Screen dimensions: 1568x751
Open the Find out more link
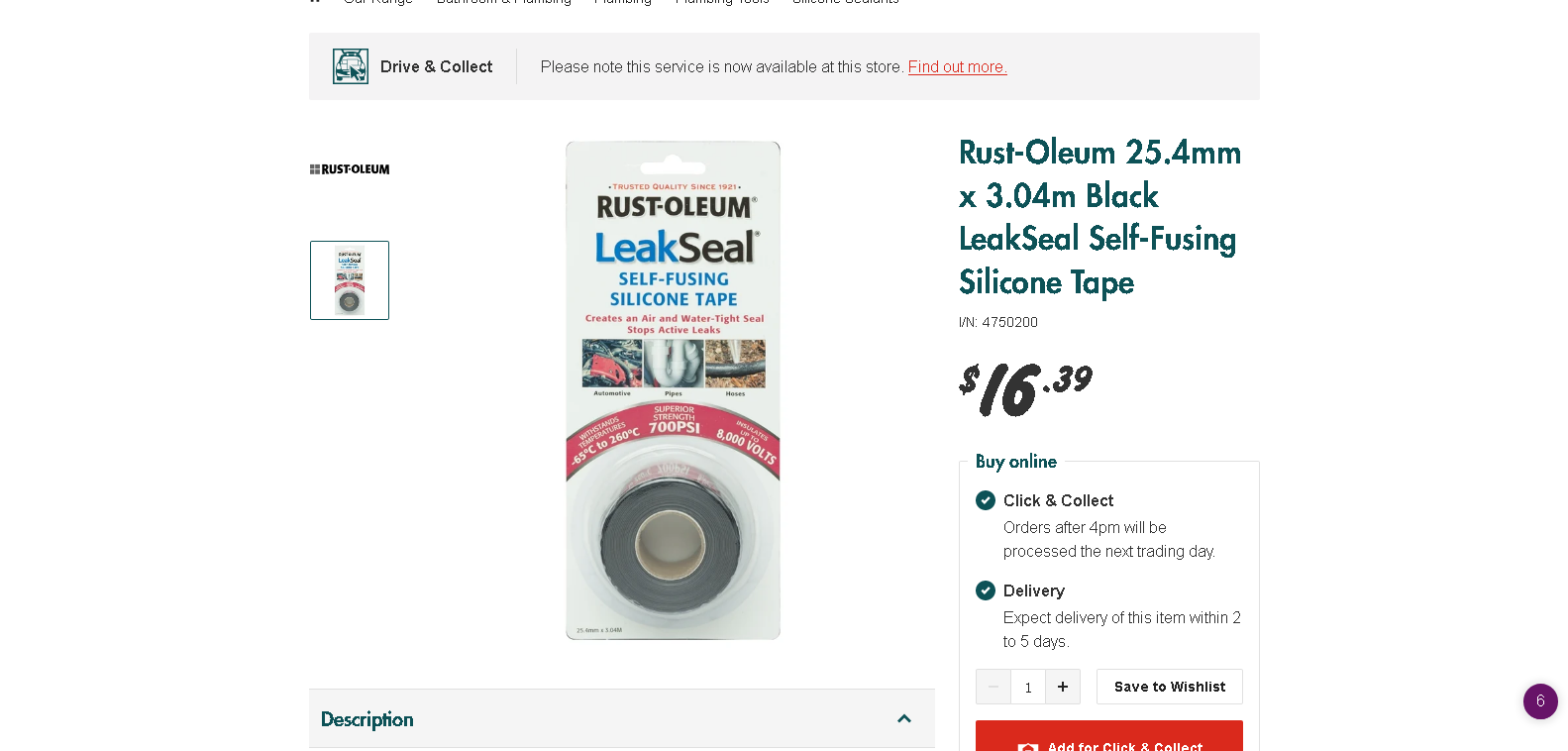point(957,66)
